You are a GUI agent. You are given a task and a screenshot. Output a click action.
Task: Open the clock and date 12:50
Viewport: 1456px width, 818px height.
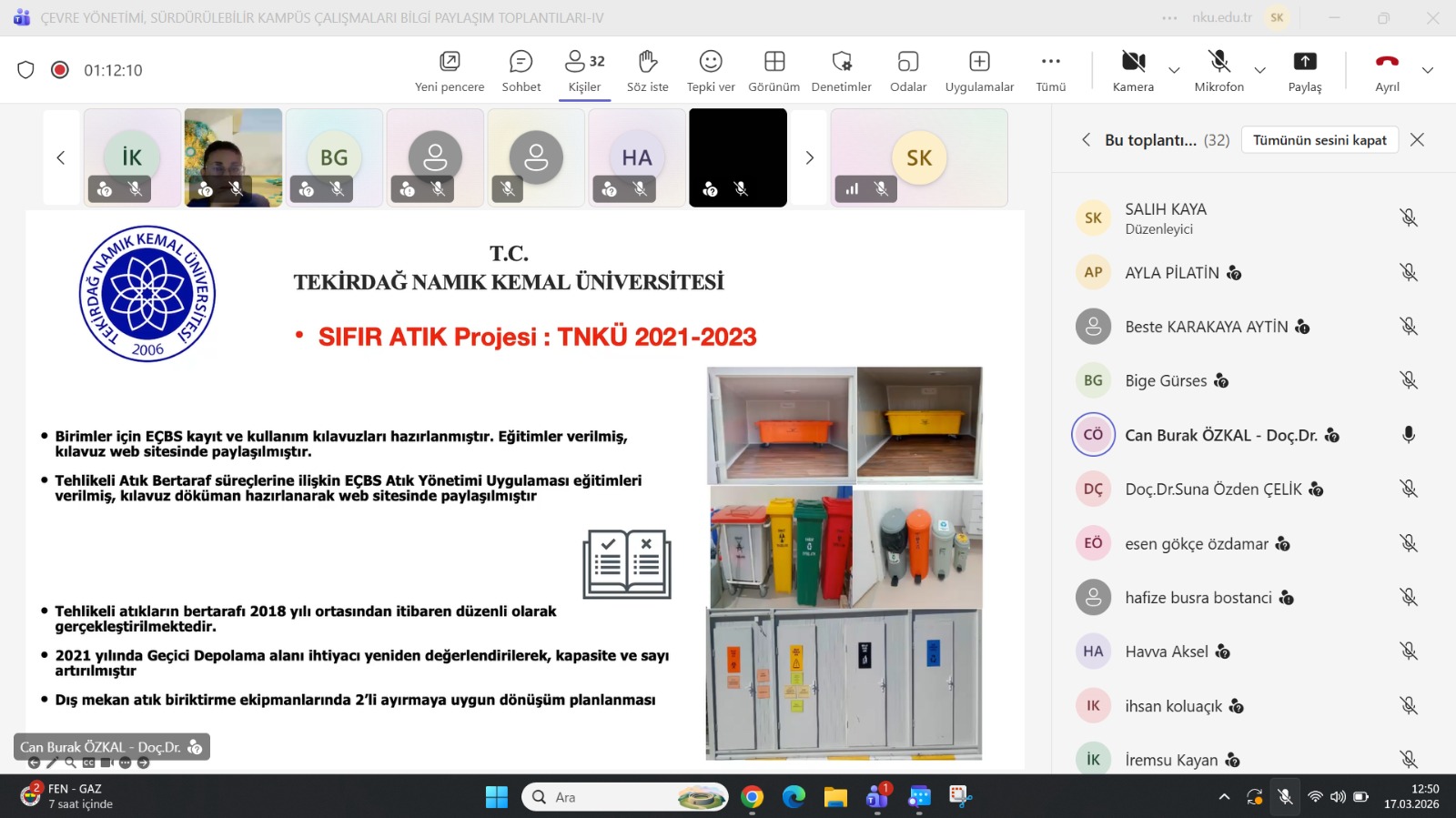1411,796
